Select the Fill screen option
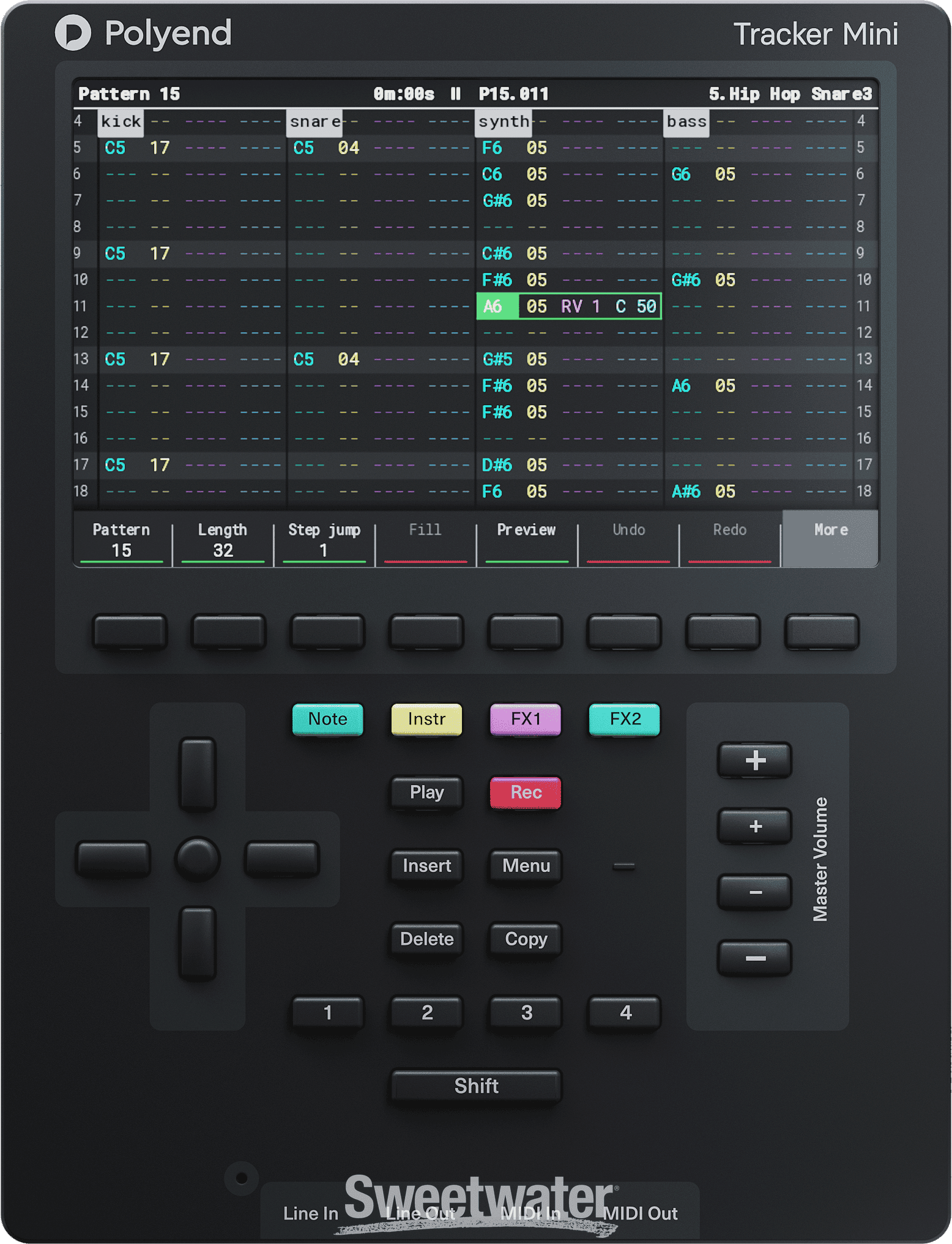952x1244 pixels. 425,540
